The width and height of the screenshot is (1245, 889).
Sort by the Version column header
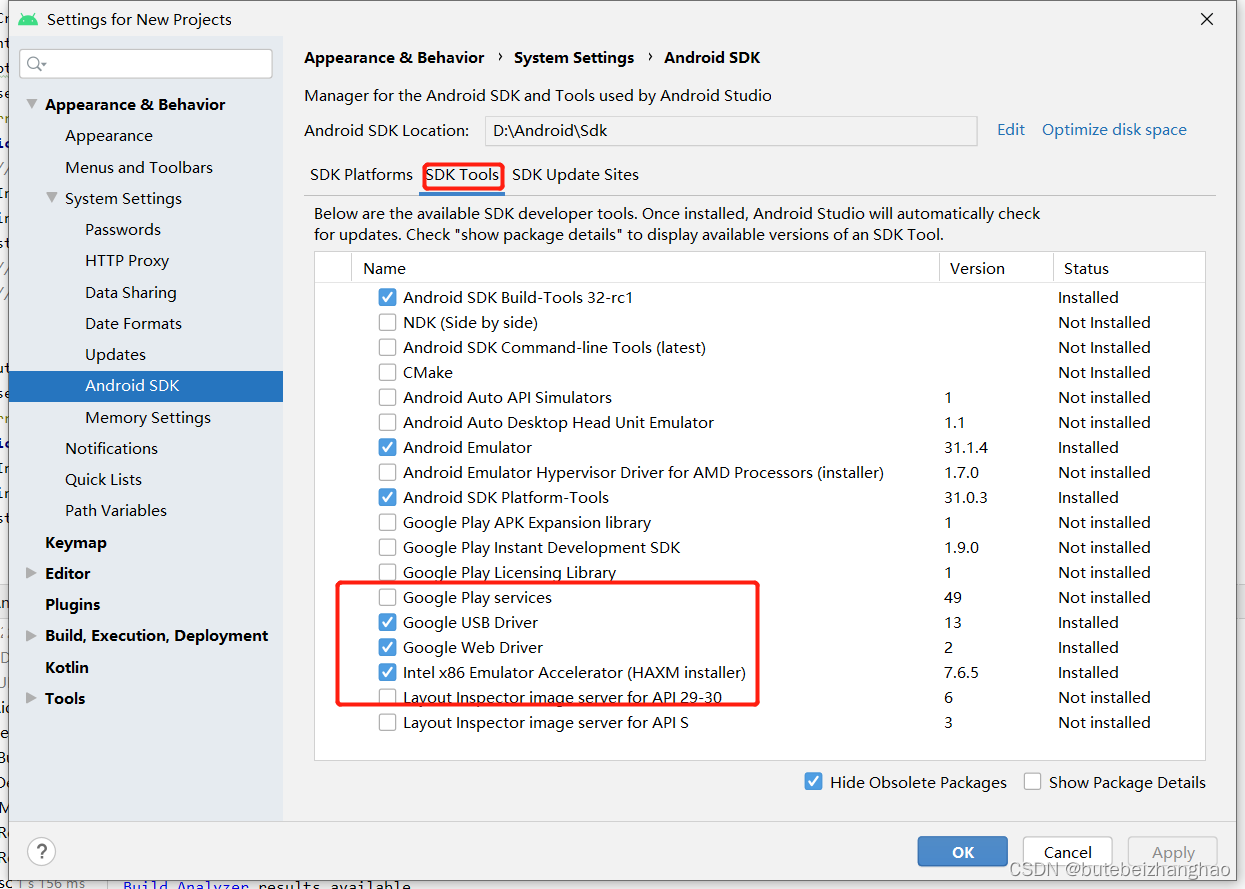996,268
